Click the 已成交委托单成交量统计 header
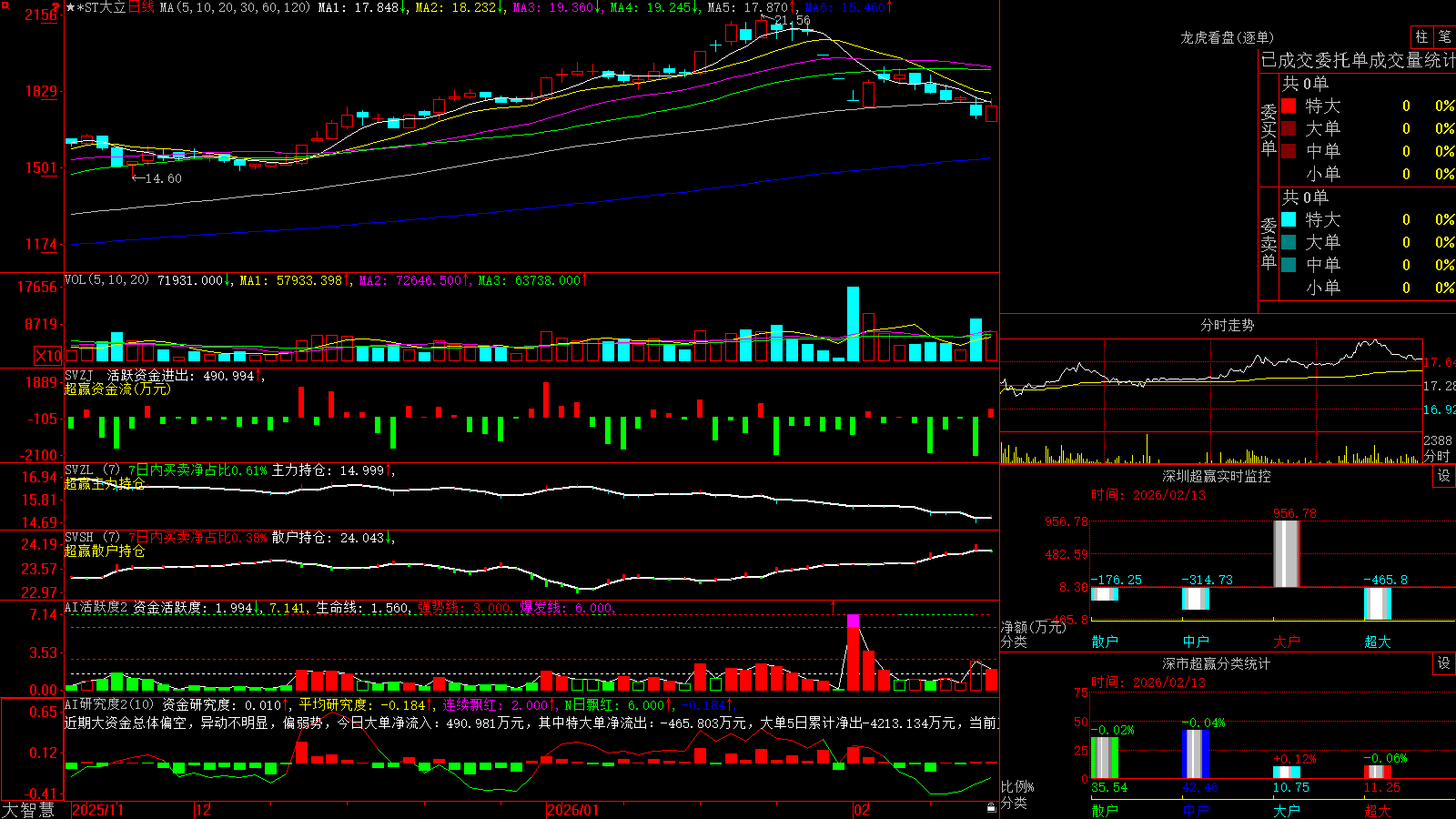1456x819 pixels. [x=1358, y=60]
